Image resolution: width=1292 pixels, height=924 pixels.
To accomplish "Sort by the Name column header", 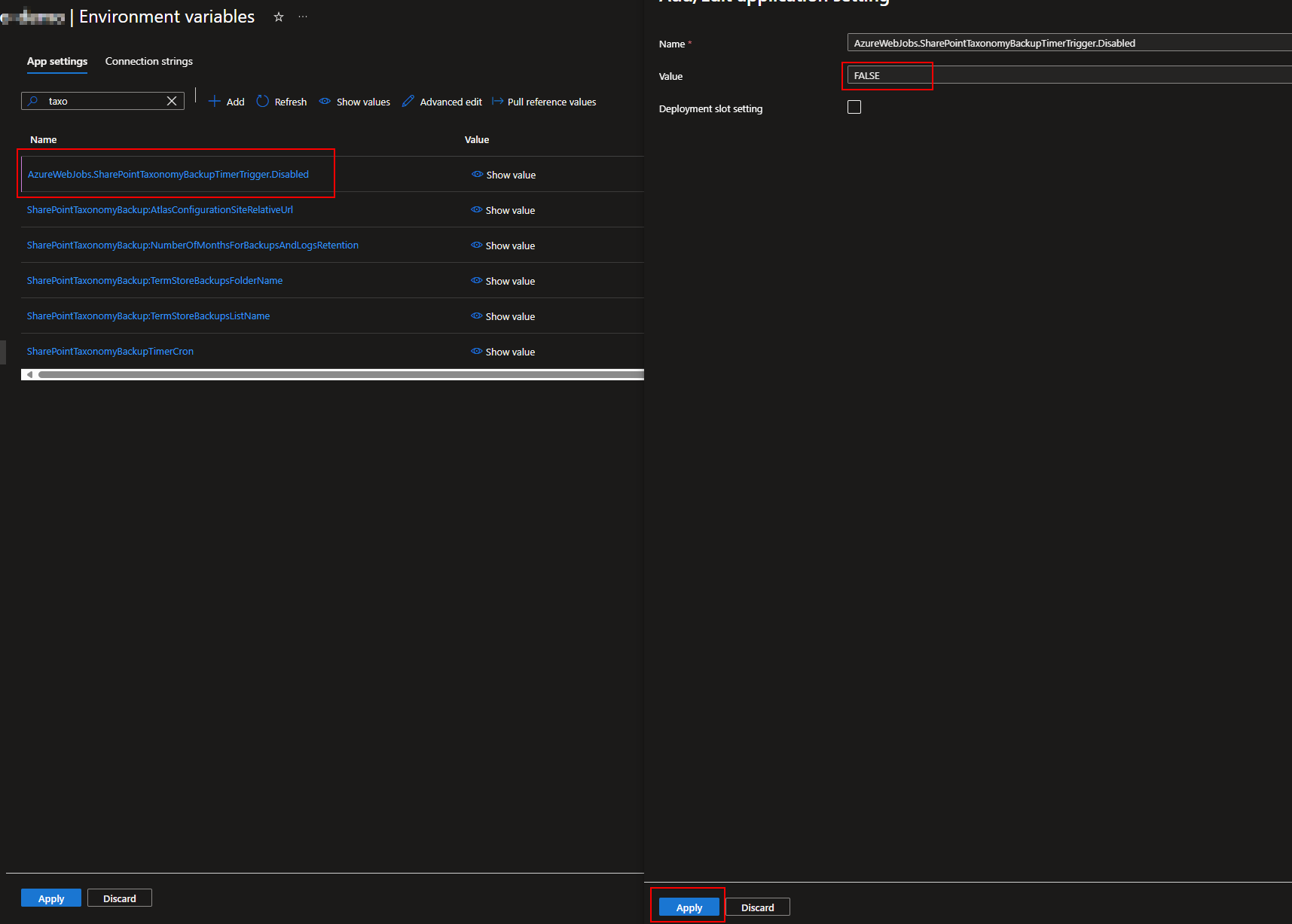I will (44, 140).
